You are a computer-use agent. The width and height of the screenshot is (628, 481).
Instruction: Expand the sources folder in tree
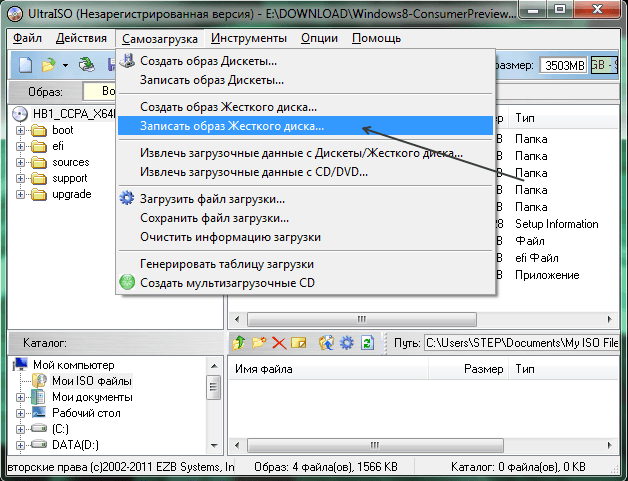[x=22, y=162]
